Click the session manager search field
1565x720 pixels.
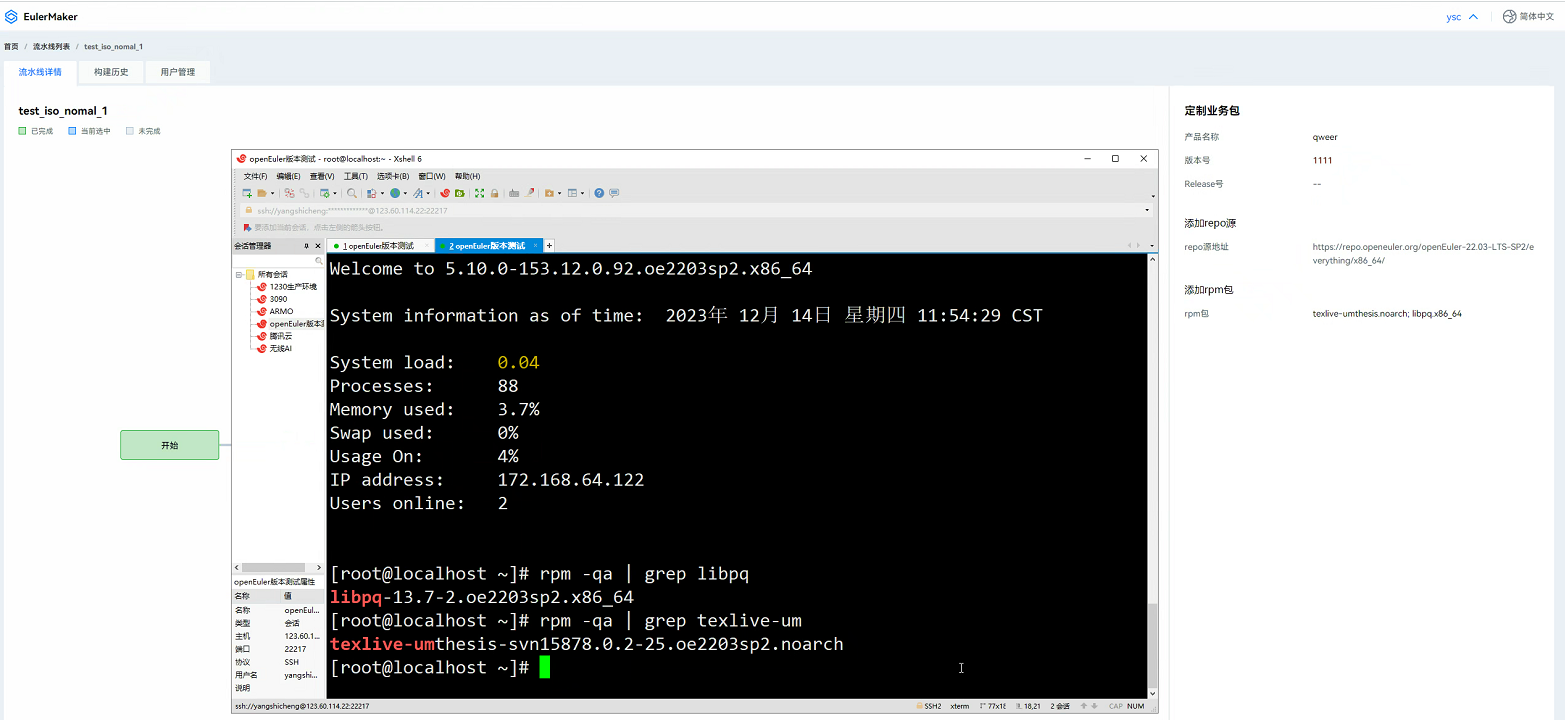[x=275, y=260]
